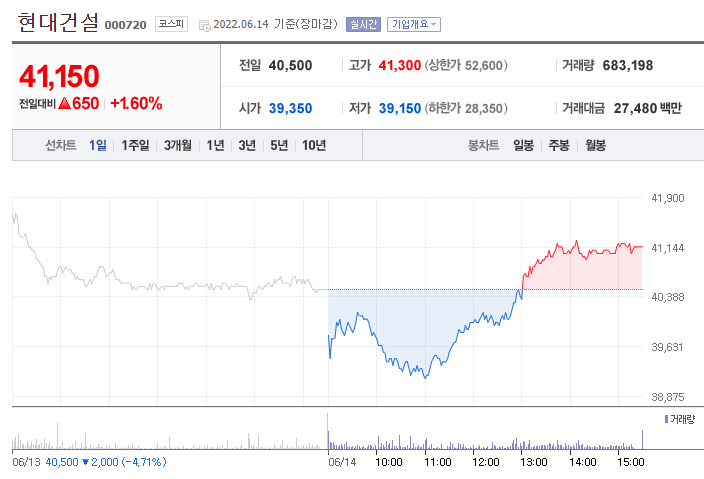The height and width of the screenshot is (479, 704).
Task: Select the 1주일 line chart tab
Action: [x=135, y=145]
